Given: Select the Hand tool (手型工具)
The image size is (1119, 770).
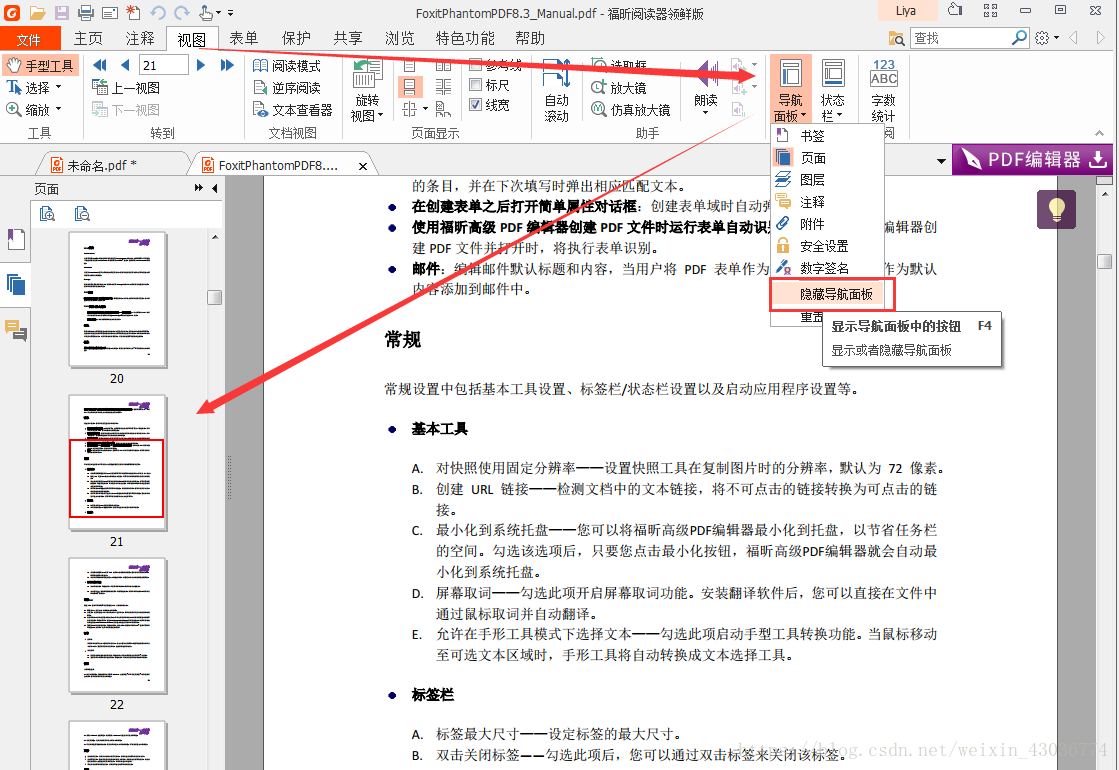Looking at the screenshot, I should coord(40,66).
